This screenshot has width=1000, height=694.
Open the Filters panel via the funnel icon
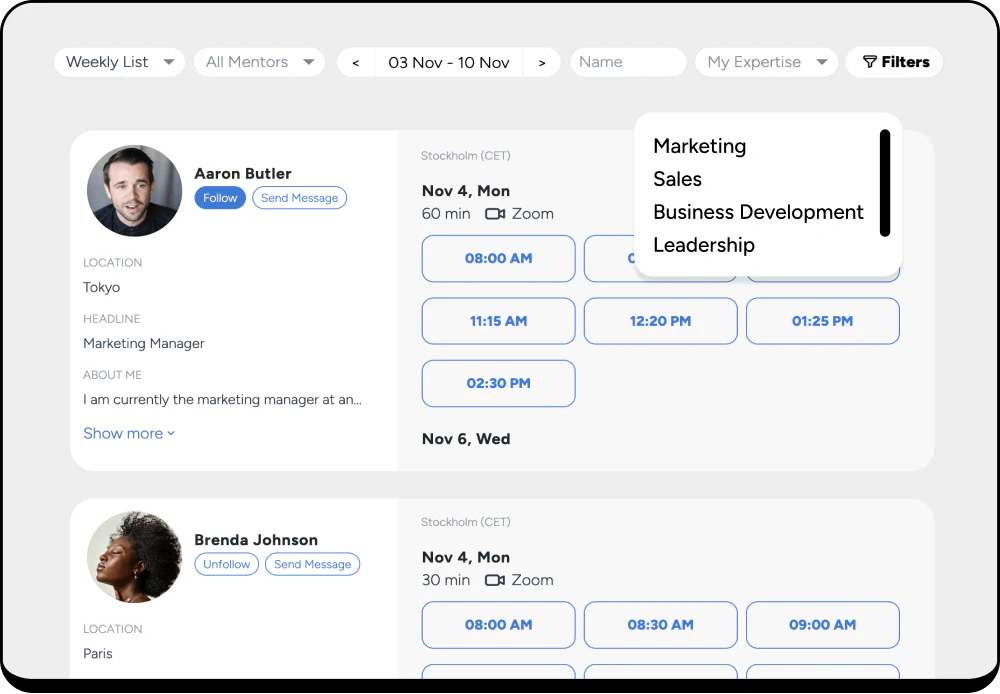(893, 62)
